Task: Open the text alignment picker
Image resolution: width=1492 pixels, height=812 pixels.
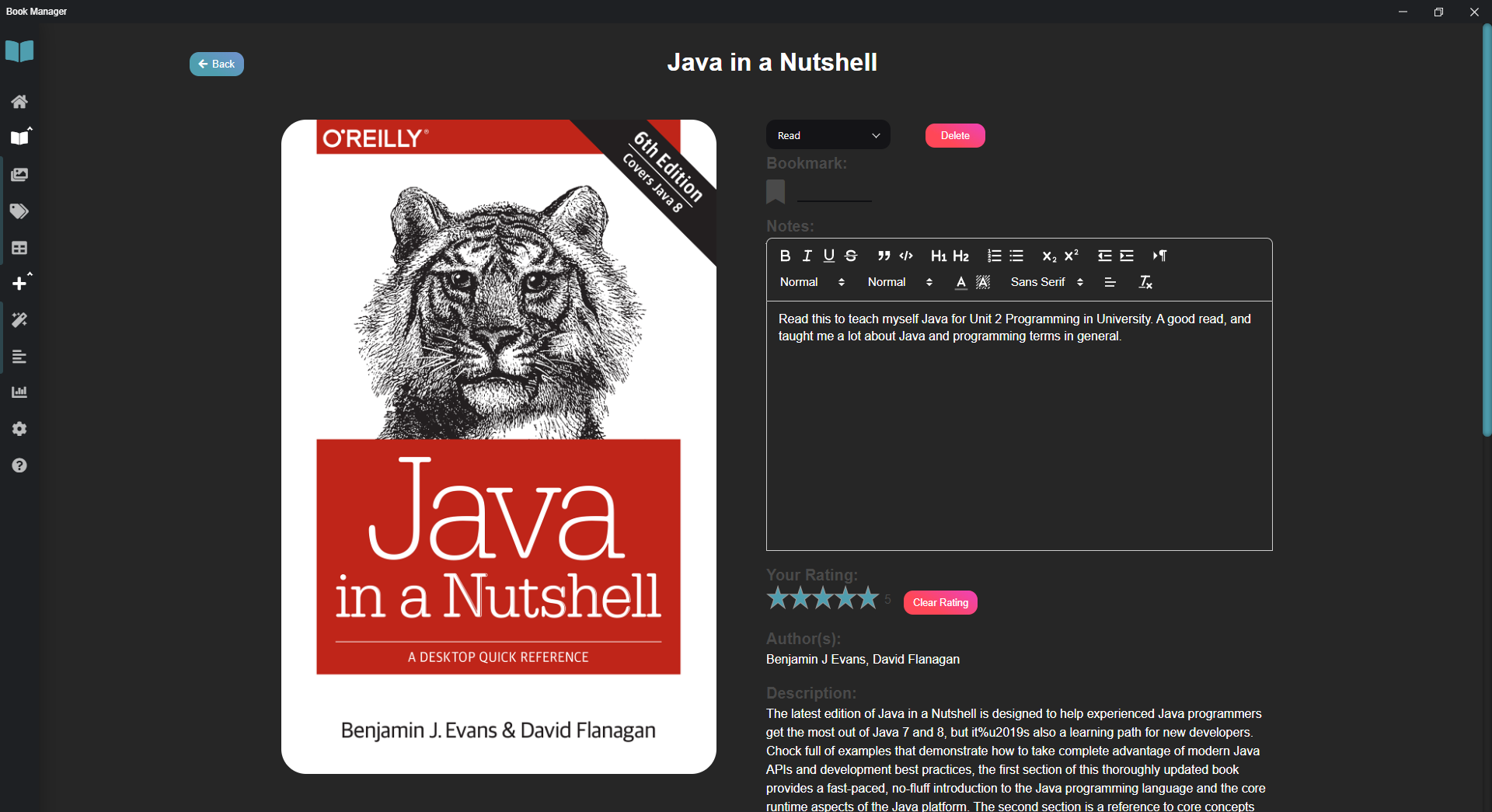Action: 1110,282
